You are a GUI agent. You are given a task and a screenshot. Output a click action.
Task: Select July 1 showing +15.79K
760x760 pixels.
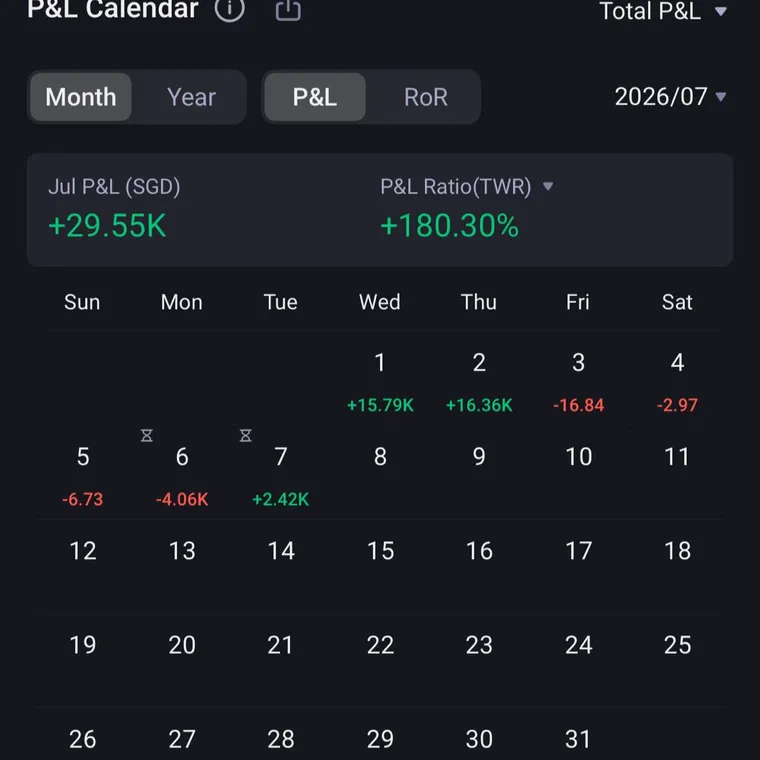point(380,383)
